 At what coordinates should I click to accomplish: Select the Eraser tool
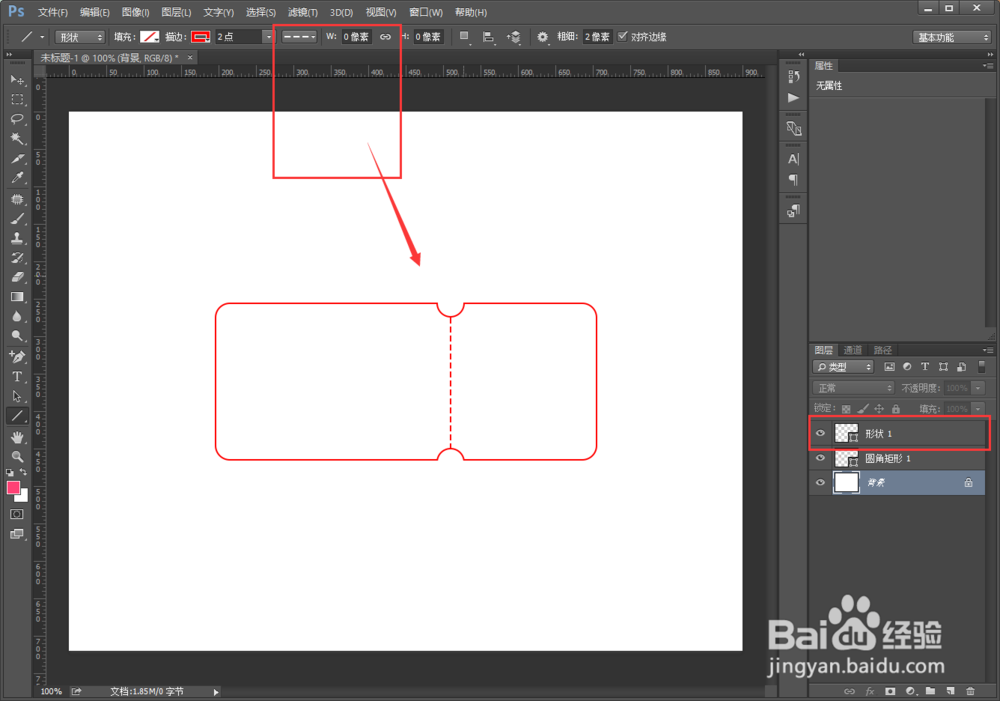(x=17, y=277)
